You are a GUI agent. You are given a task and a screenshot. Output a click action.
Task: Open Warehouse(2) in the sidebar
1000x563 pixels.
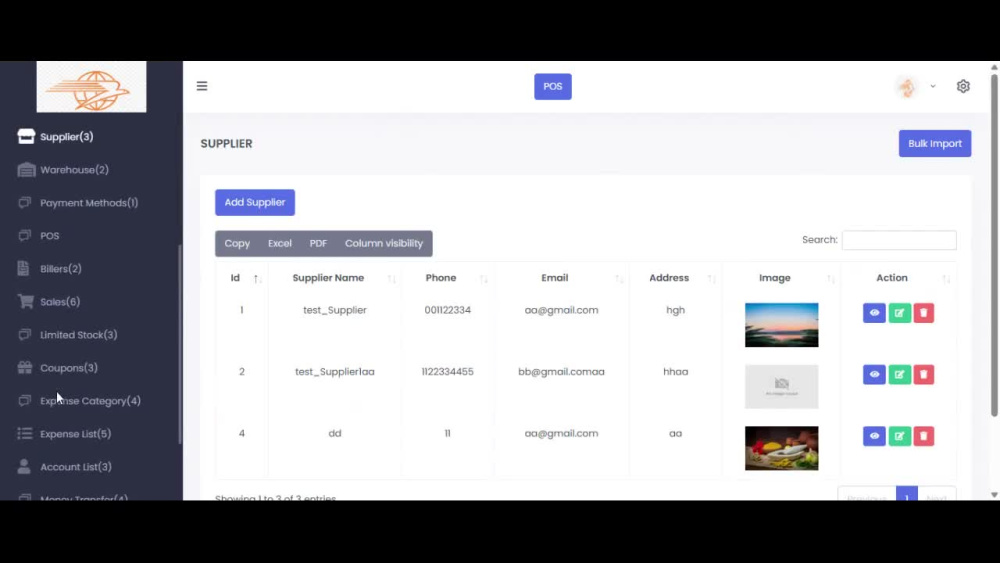tap(74, 170)
